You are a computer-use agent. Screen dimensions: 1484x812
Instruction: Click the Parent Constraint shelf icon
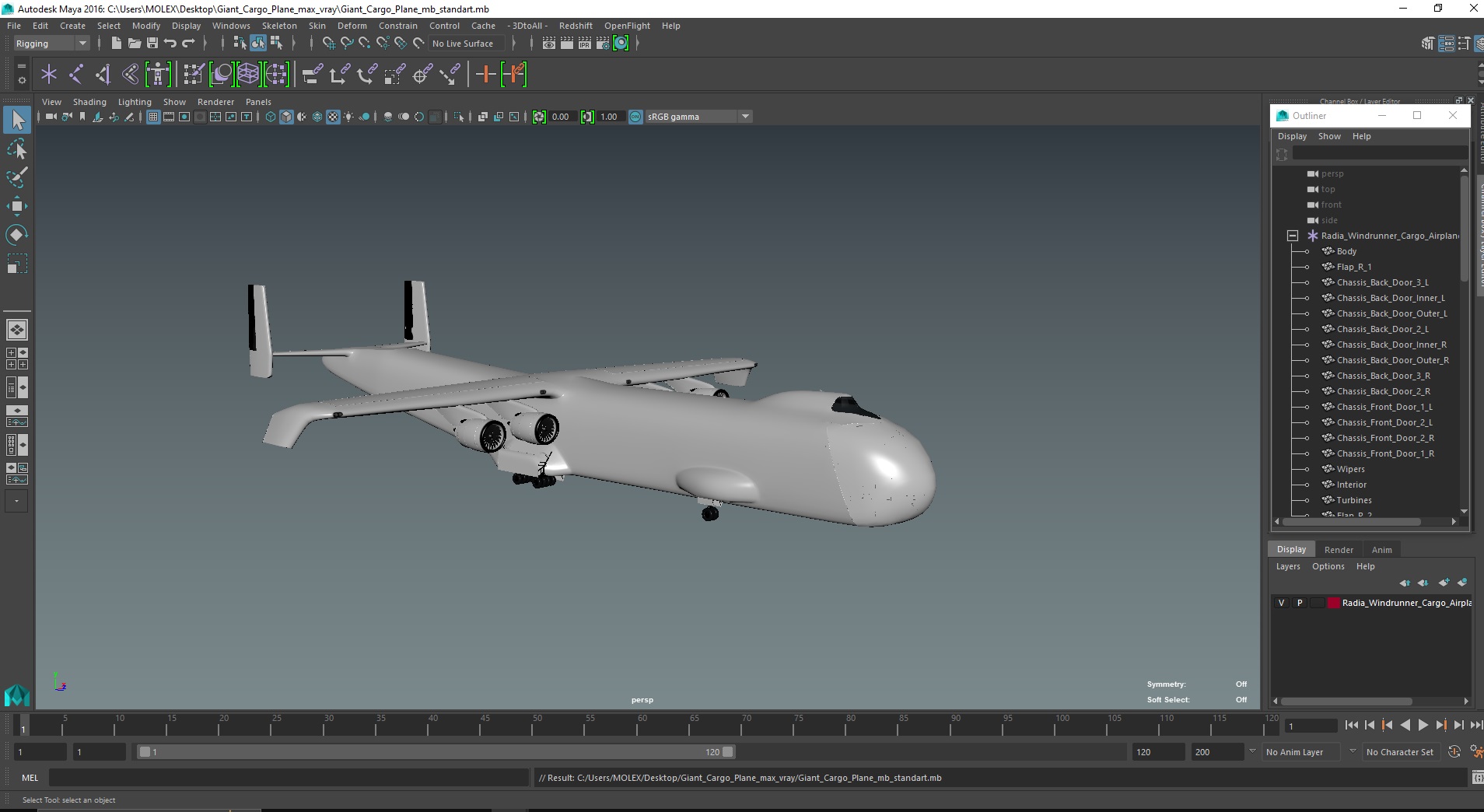tap(313, 75)
